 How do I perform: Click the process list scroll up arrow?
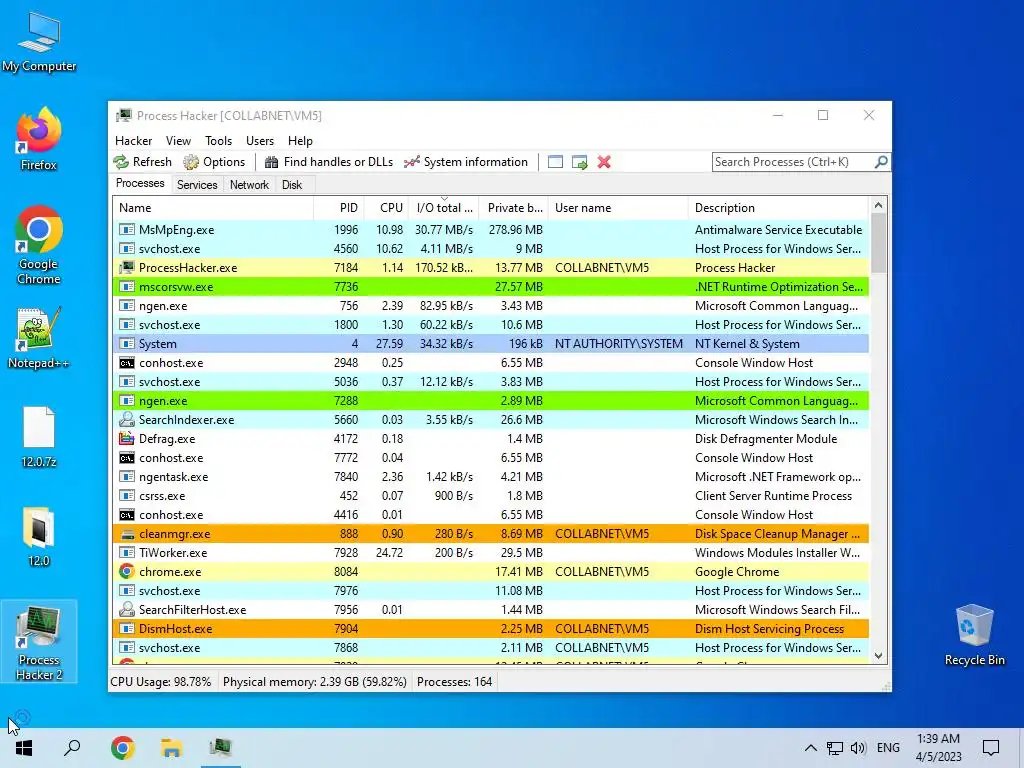click(878, 205)
